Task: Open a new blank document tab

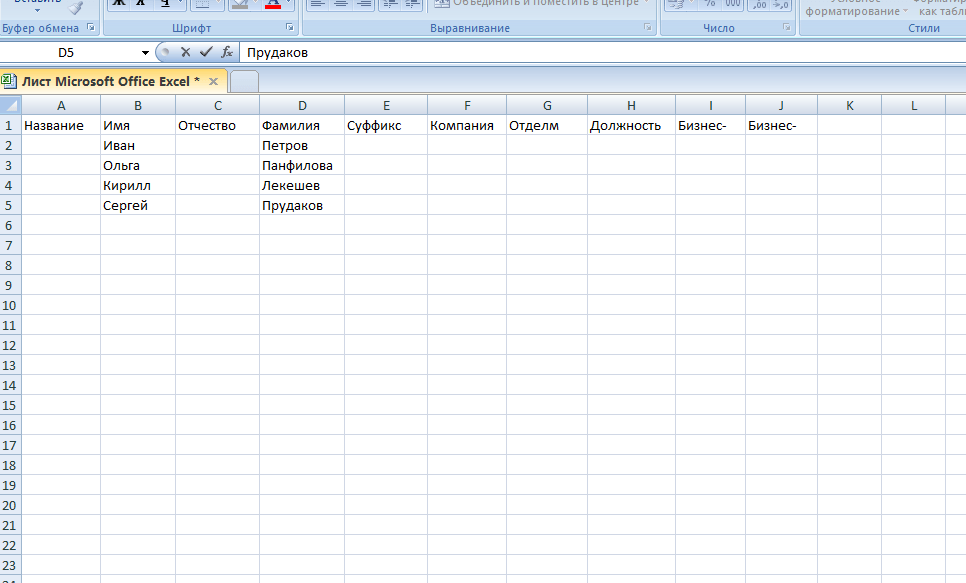Action: [x=244, y=81]
